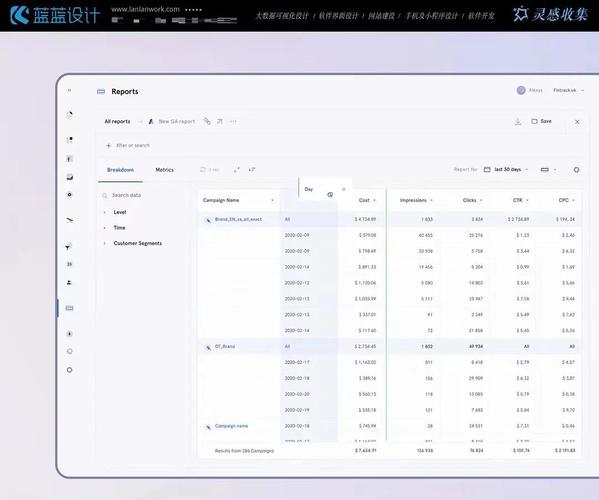Click the Save button
This screenshot has height=500, width=599.
tap(541, 121)
